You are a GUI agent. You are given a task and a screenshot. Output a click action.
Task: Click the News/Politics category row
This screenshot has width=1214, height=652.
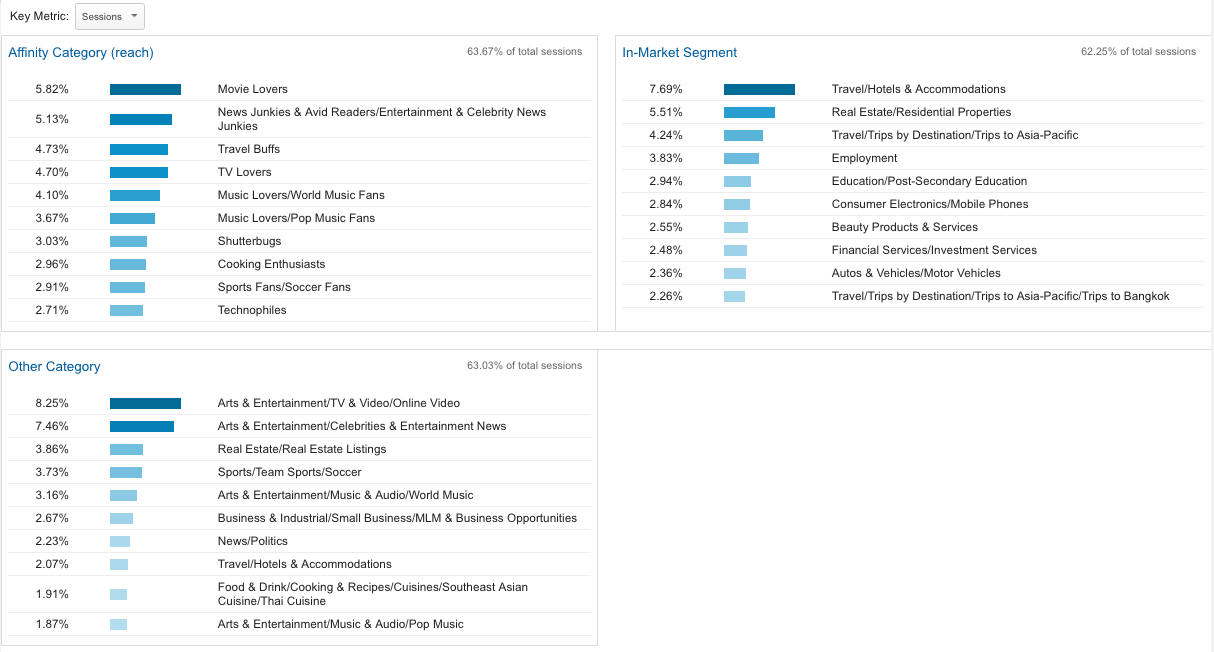tap(252, 541)
